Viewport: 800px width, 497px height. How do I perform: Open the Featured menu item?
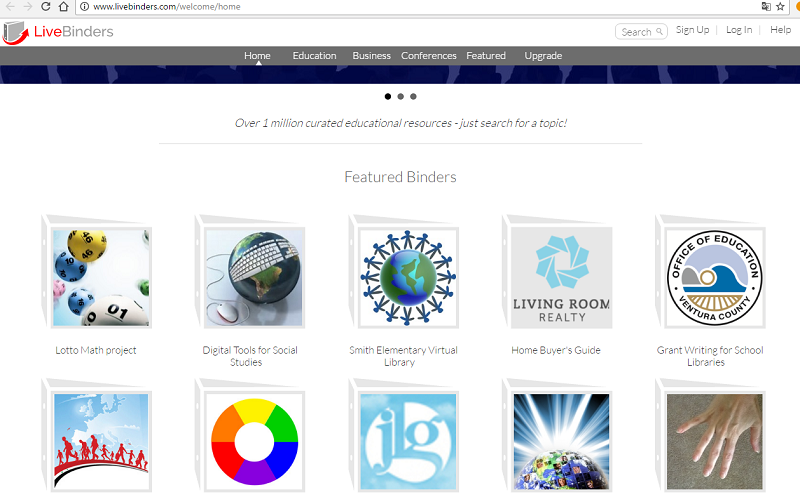[486, 56]
